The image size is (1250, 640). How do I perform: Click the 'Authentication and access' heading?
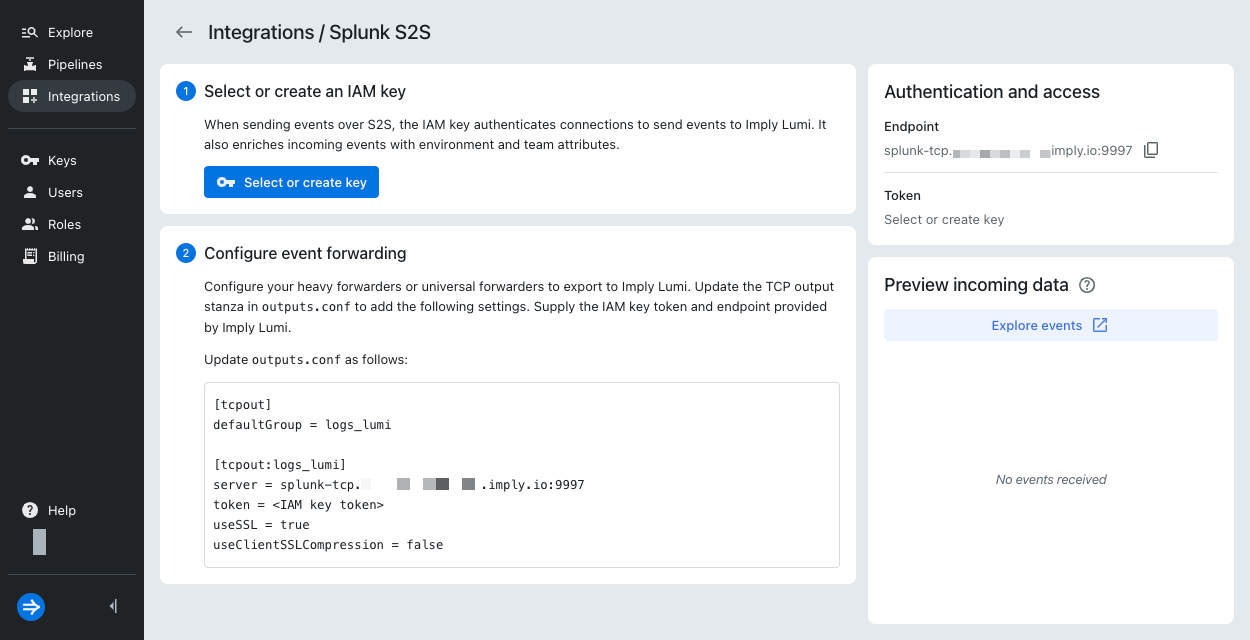992,92
